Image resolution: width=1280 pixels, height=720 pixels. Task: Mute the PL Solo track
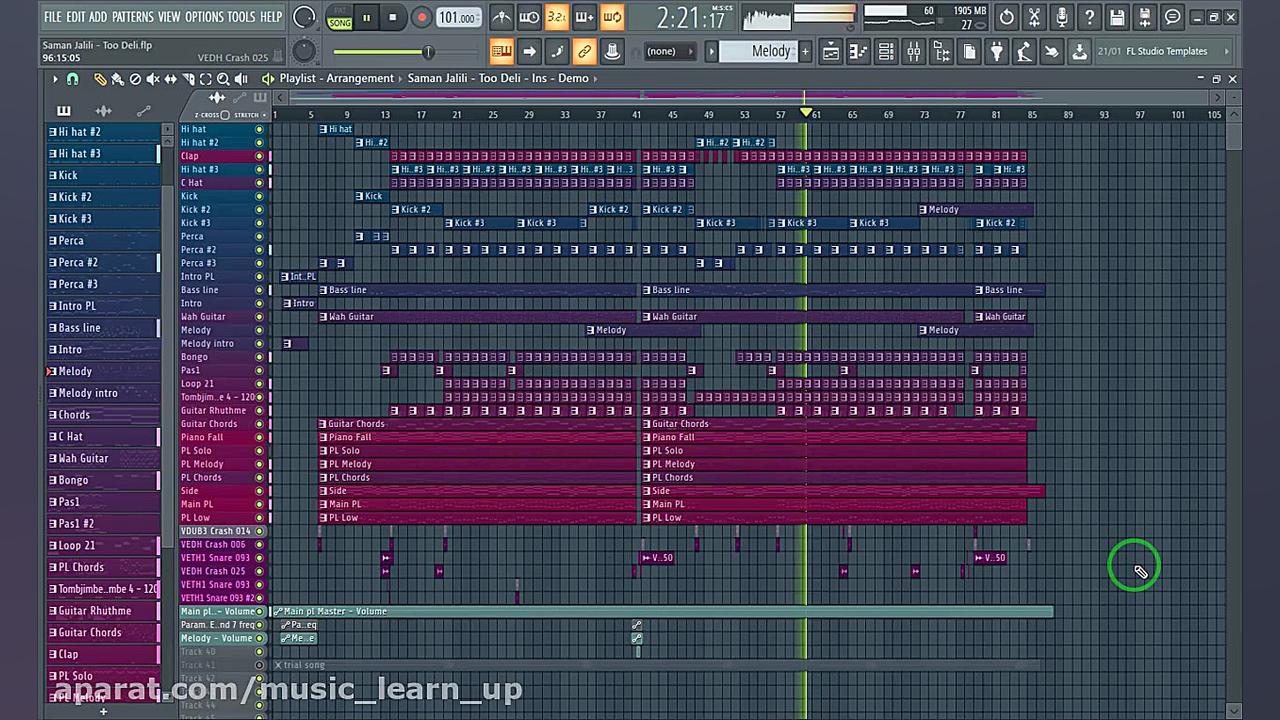[259, 451]
